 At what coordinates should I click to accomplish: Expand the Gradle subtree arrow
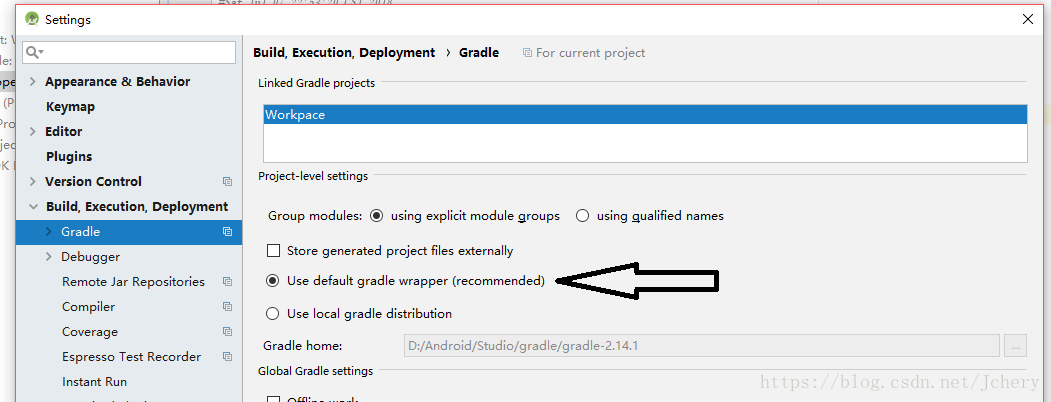[49, 232]
